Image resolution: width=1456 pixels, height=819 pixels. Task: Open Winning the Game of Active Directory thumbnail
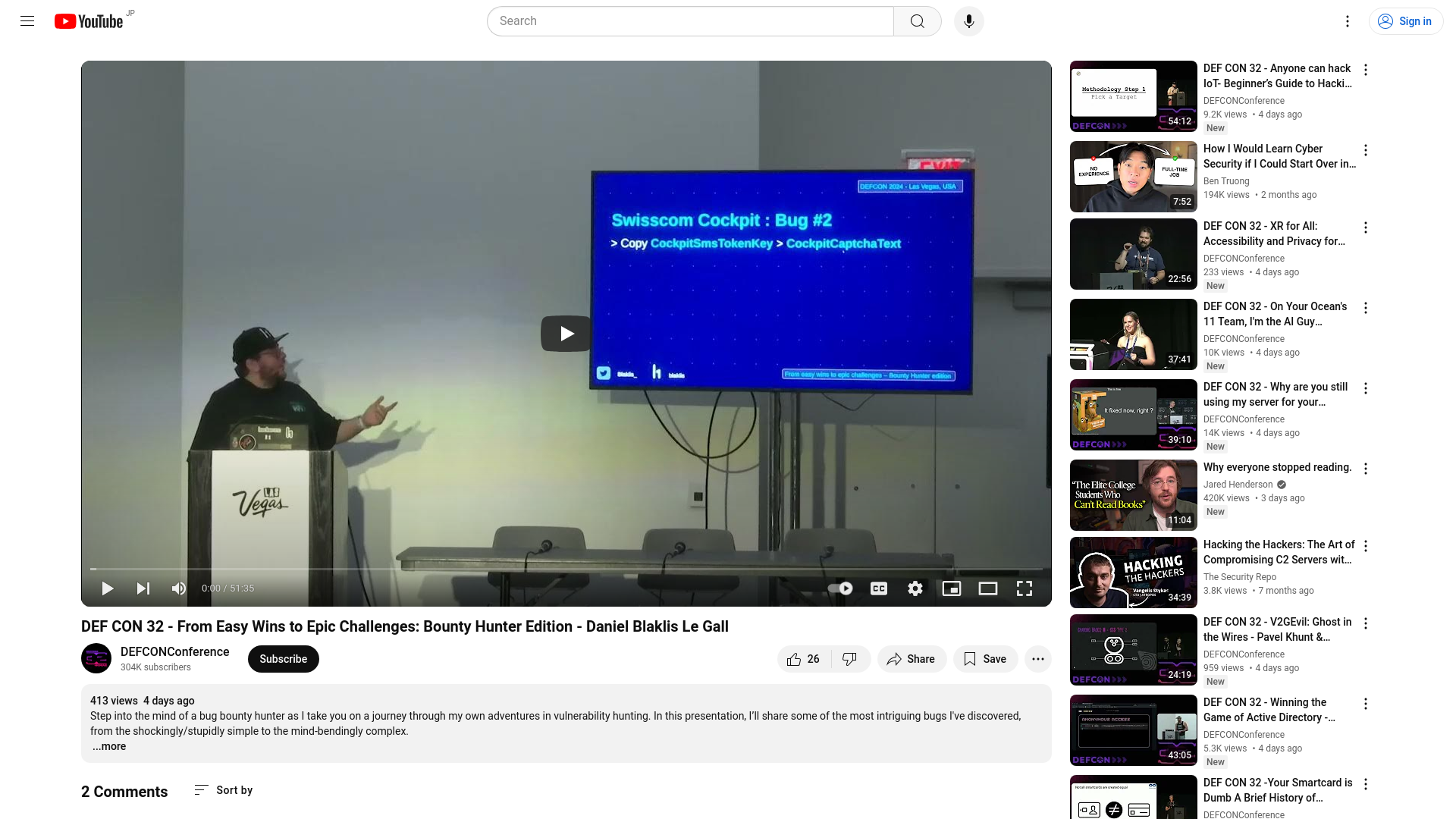pos(1134,730)
